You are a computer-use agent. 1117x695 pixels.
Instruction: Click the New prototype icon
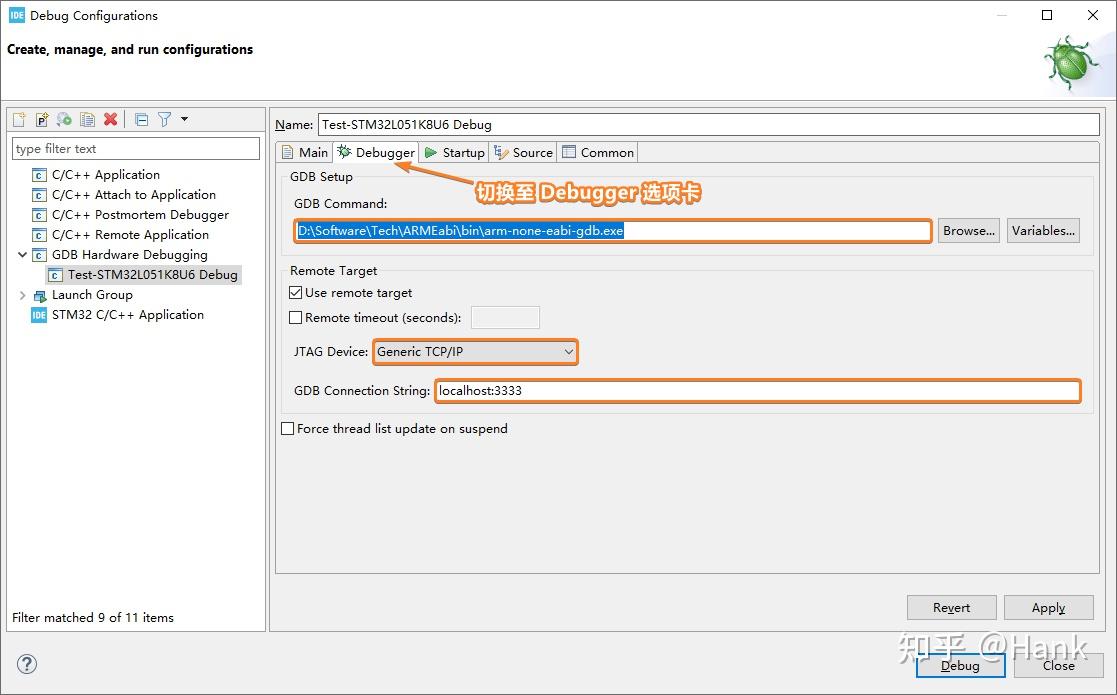[42, 120]
